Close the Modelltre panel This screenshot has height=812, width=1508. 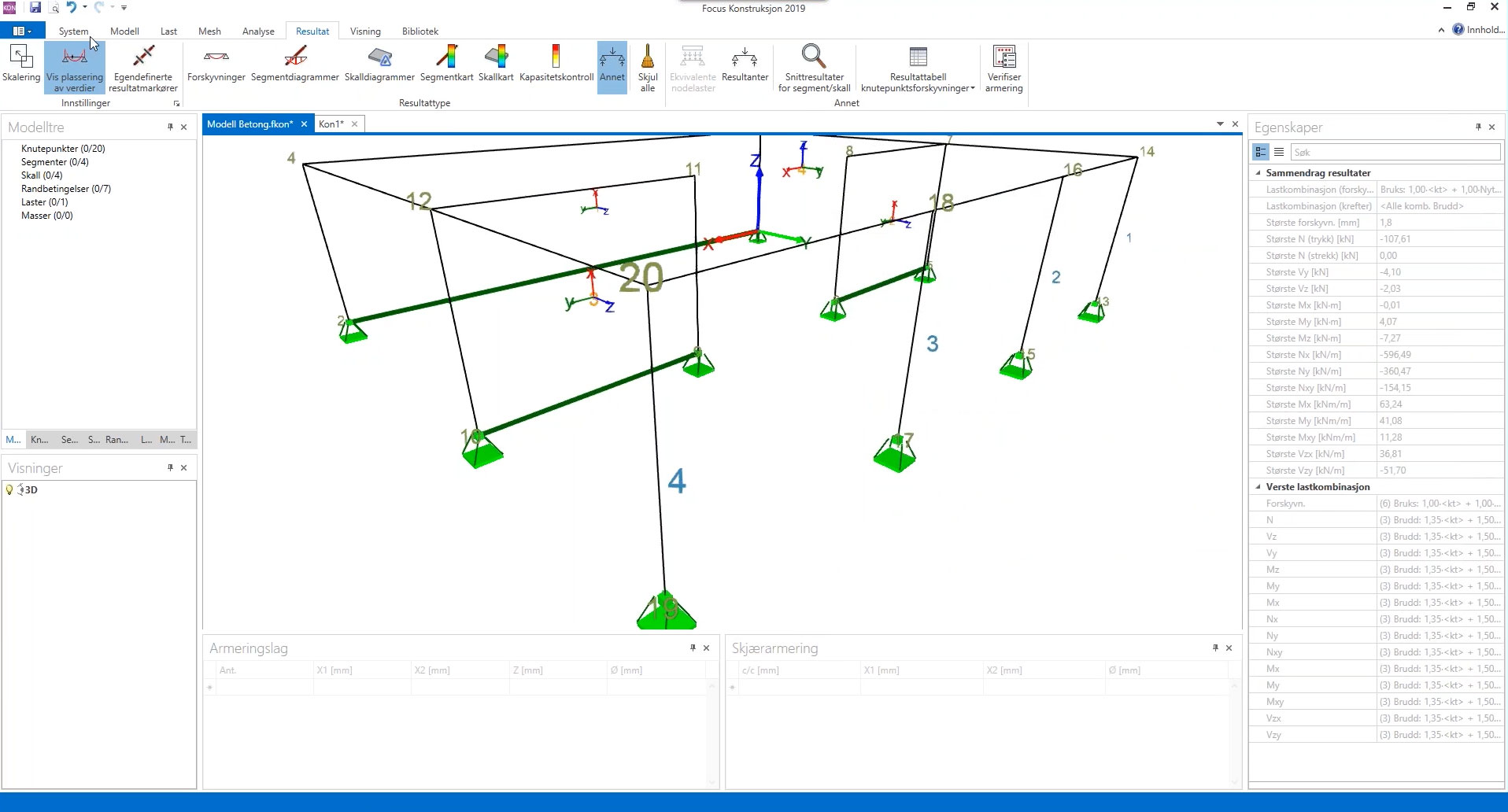(184, 127)
